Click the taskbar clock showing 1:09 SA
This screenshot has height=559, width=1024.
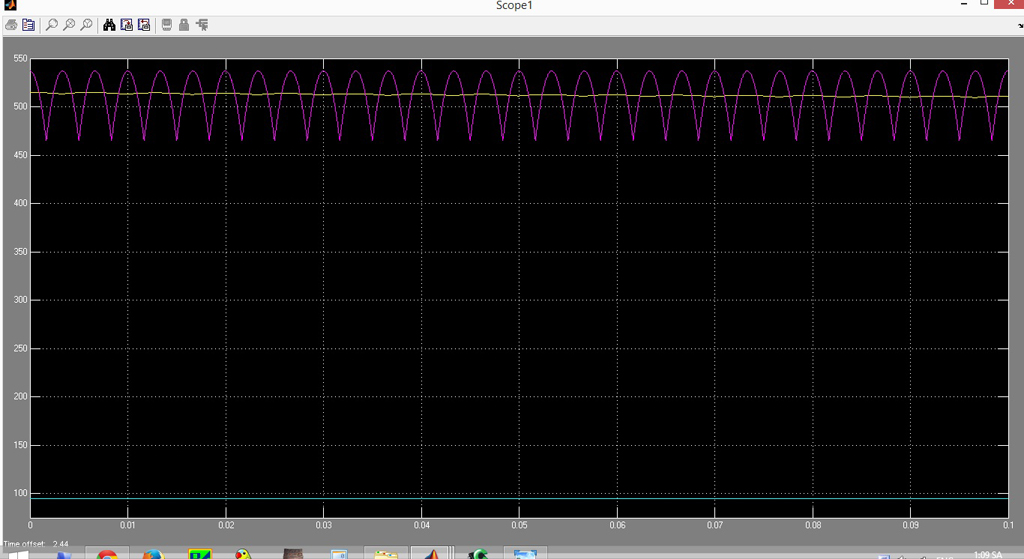coord(987,554)
